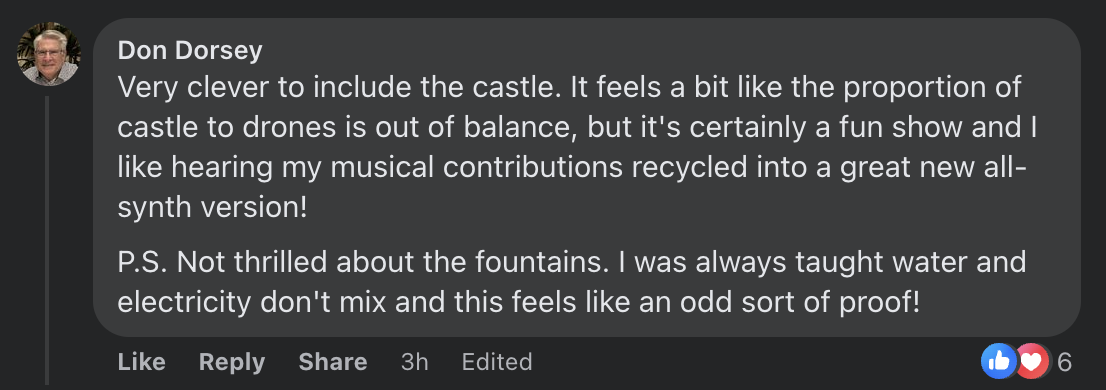This screenshot has height=390, width=1106.
Task: Click the 'synth version!' text line
Action: [212, 207]
